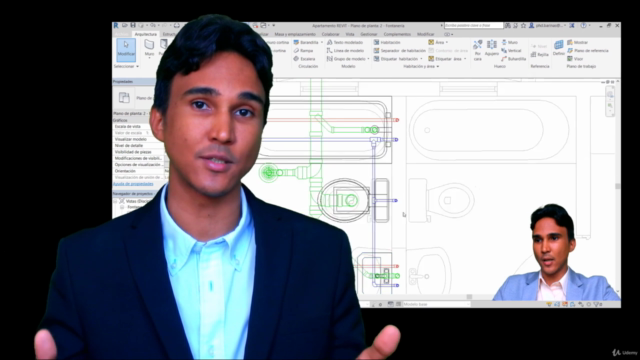Open the Vista ribbon tab
The image size is (640, 360).
(x=350, y=34)
